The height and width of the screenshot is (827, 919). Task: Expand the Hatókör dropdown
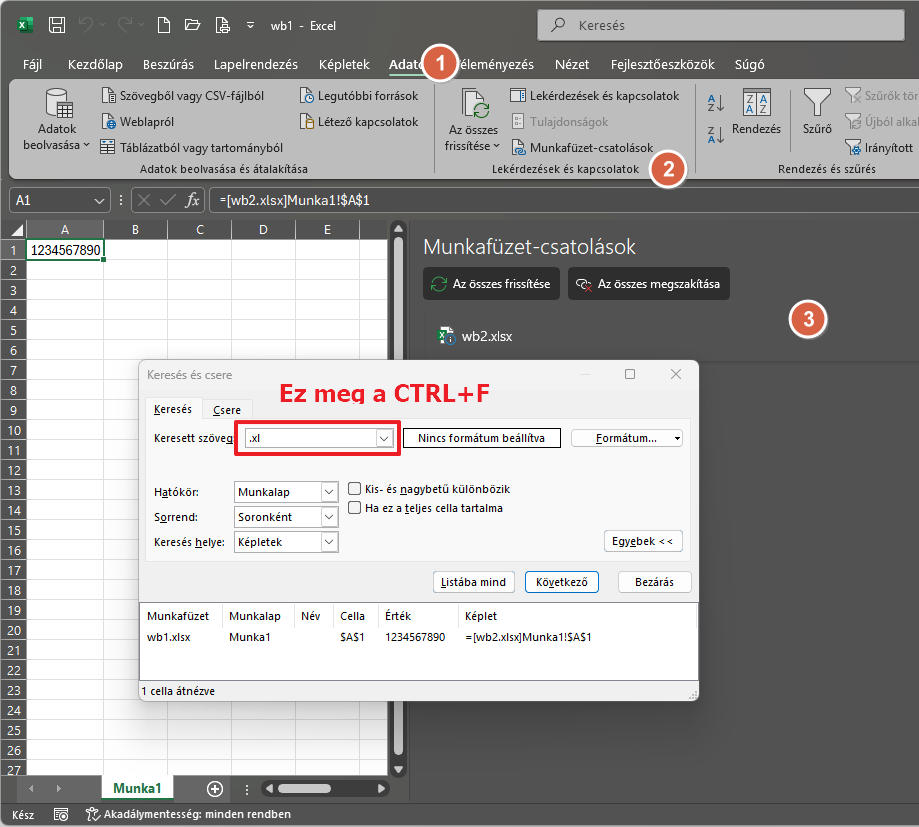pyautogui.click(x=329, y=492)
